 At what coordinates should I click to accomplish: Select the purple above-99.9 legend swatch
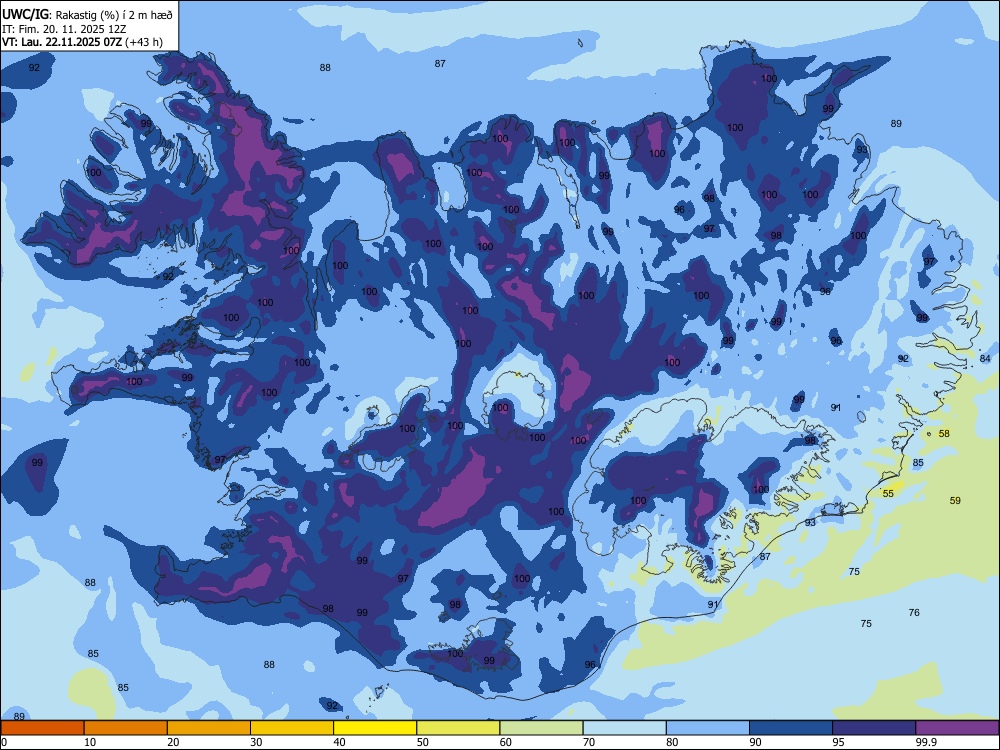[957, 728]
